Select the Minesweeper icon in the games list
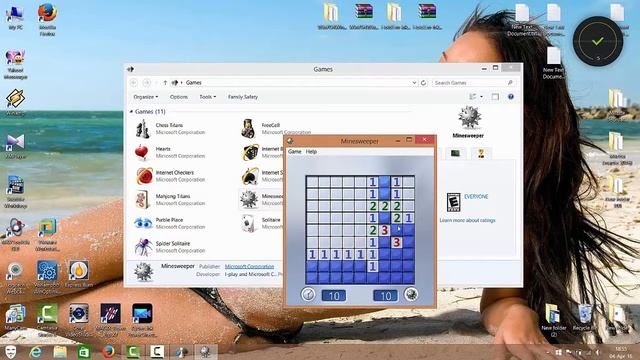640x360 pixels. (249, 199)
